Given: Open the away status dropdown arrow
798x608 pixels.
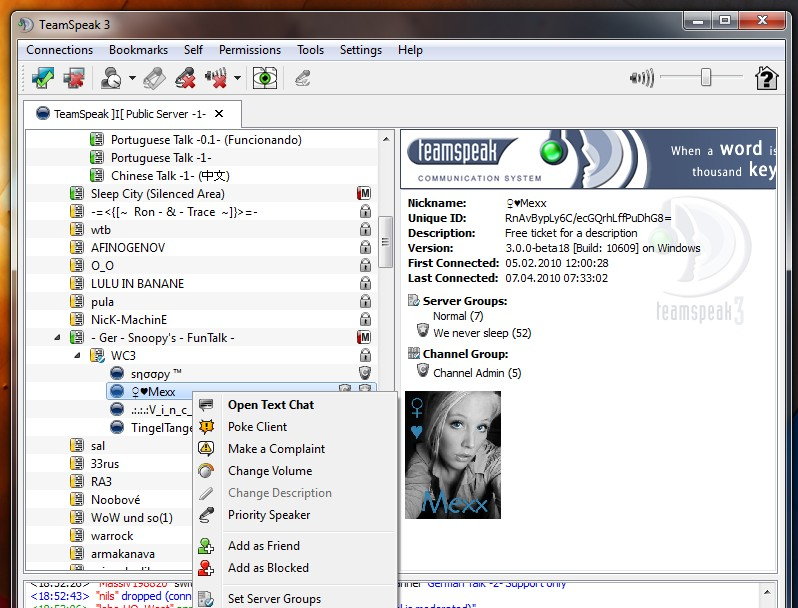Looking at the screenshot, I should (x=131, y=78).
